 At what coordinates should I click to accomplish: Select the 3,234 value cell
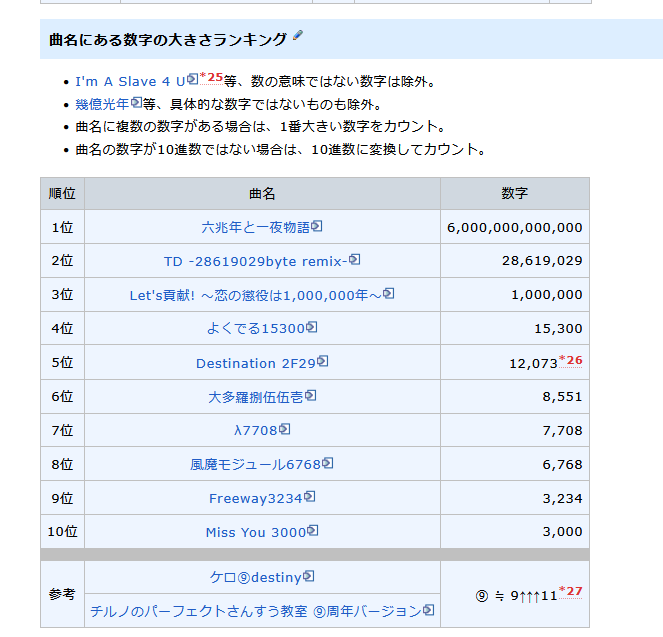pyautogui.click(x=515, y=498)
